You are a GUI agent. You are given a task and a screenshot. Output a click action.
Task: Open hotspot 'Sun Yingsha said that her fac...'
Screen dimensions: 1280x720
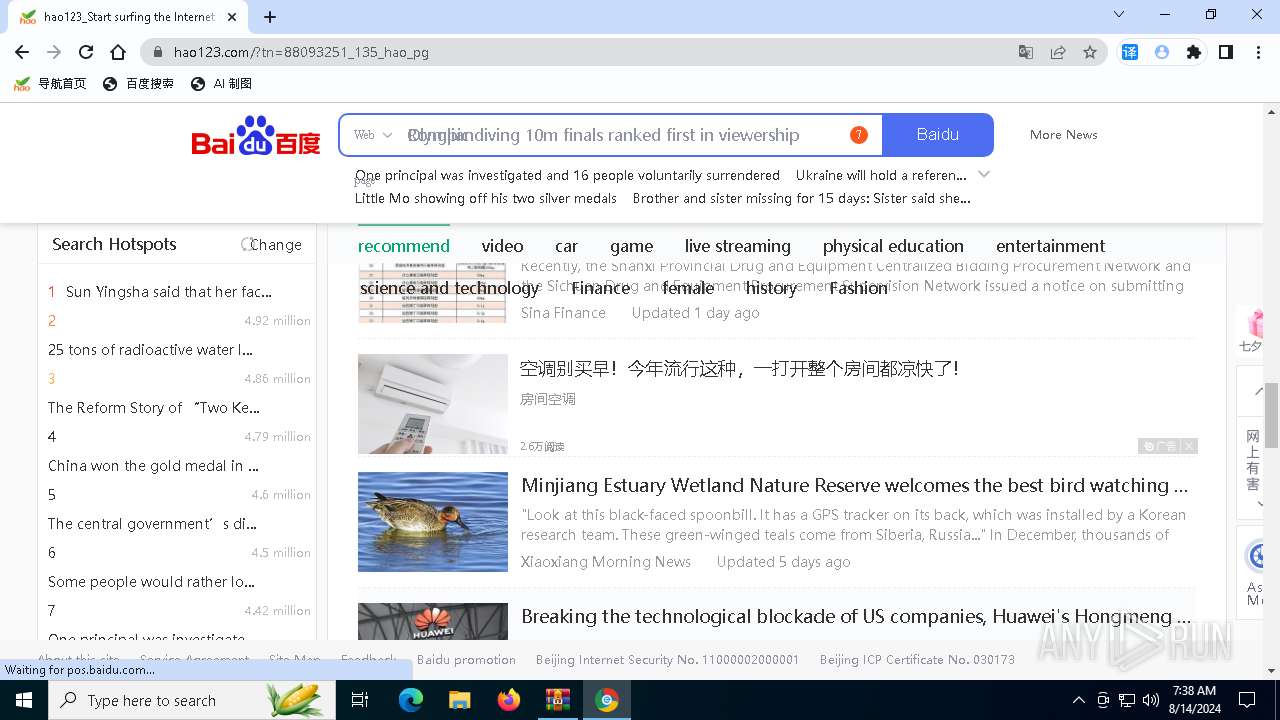pos(168,292)
